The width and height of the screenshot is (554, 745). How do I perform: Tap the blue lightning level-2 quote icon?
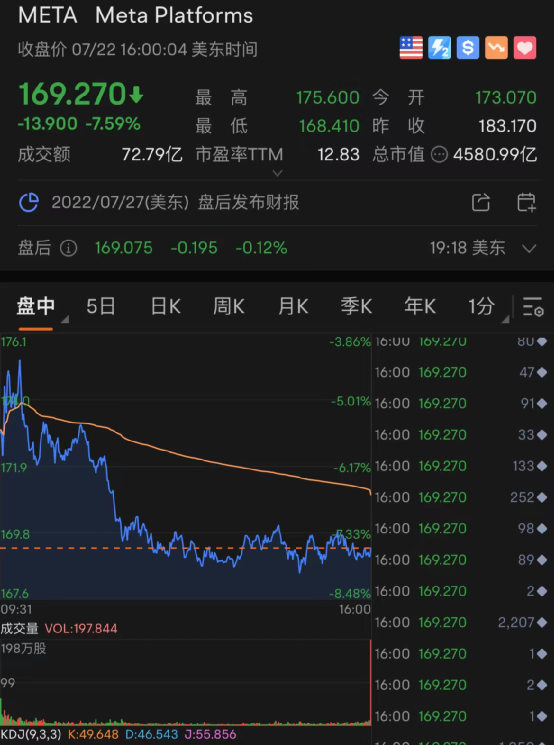tap(439, 48)
